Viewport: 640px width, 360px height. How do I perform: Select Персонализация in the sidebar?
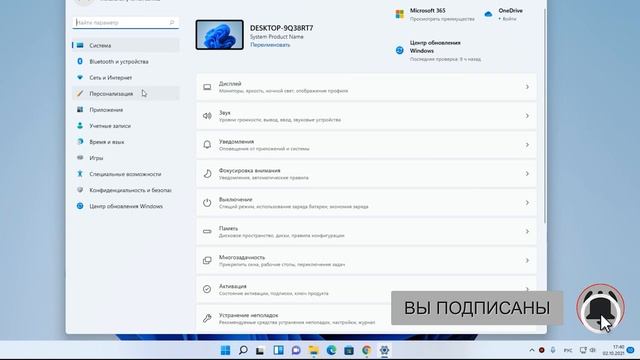[x=126, y=93]
